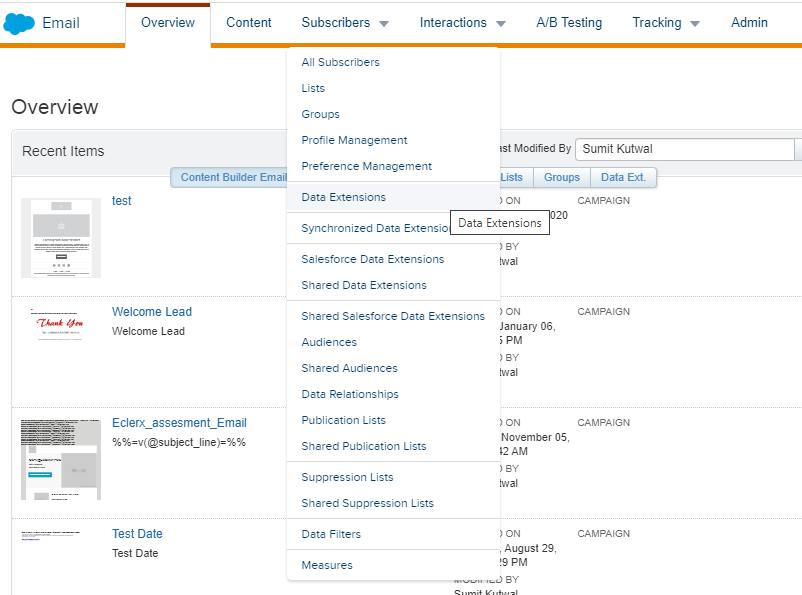Screen dimensions: 802x595
Task: Expand the Interactions dropdown arrow
Action: tap(502, 23)
